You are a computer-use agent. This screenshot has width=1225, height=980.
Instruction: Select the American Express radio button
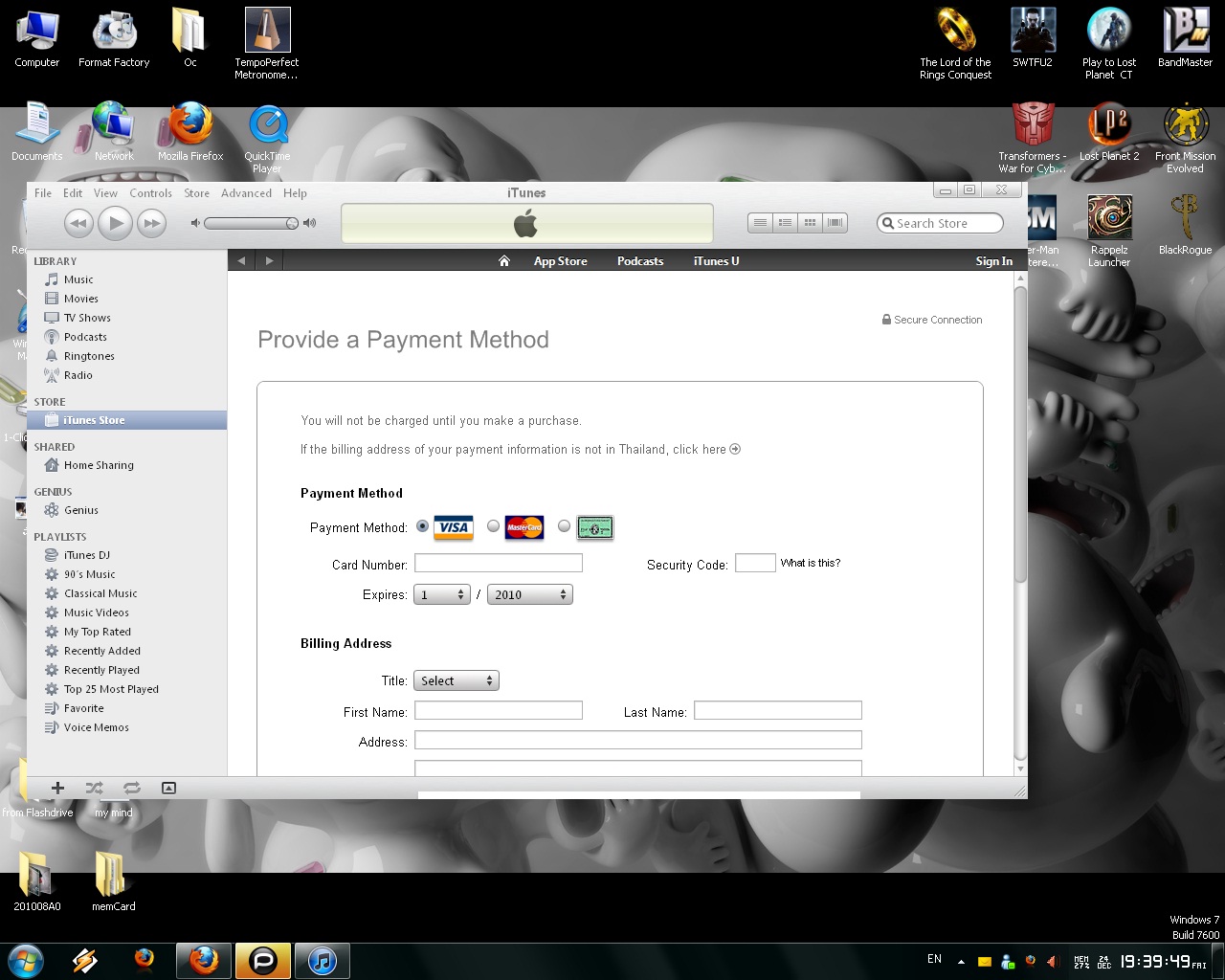564,525
